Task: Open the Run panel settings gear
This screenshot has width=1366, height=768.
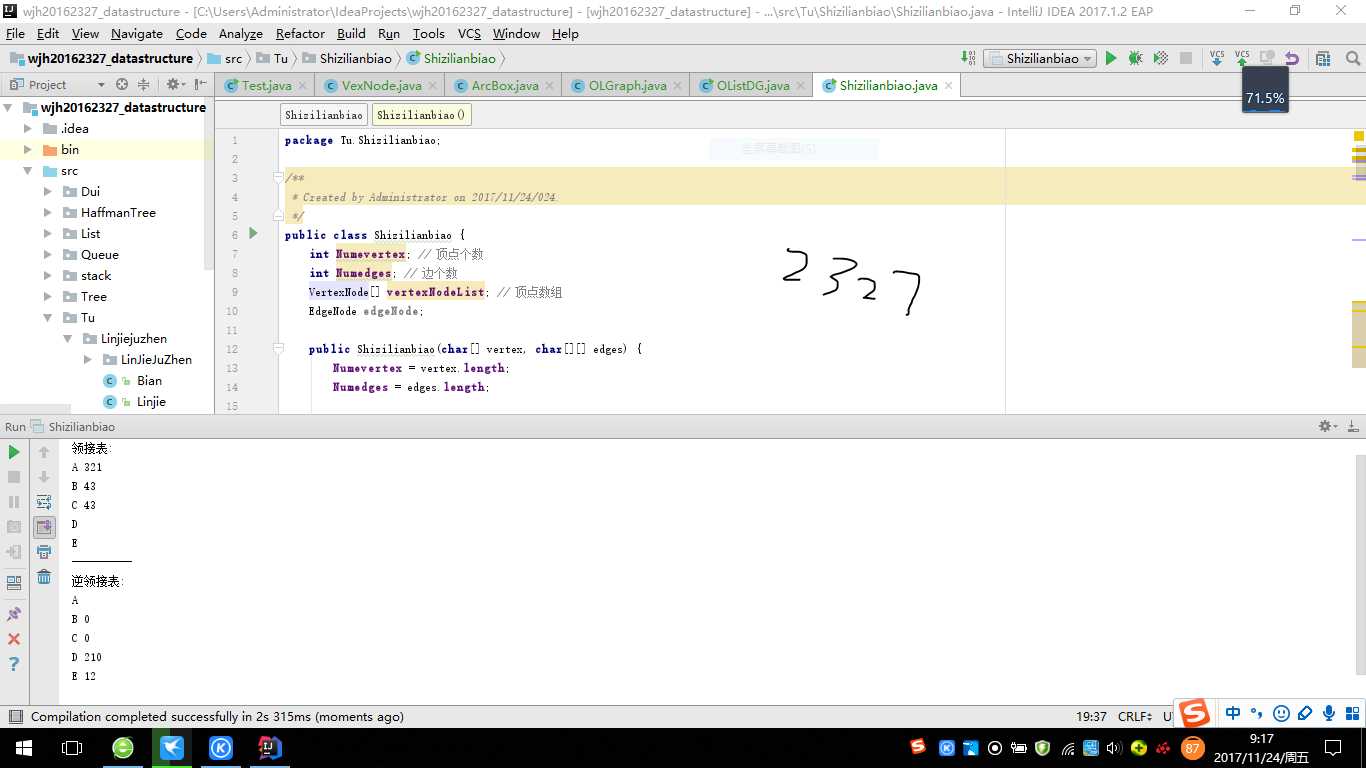Action: click(x=1327, y=426)
